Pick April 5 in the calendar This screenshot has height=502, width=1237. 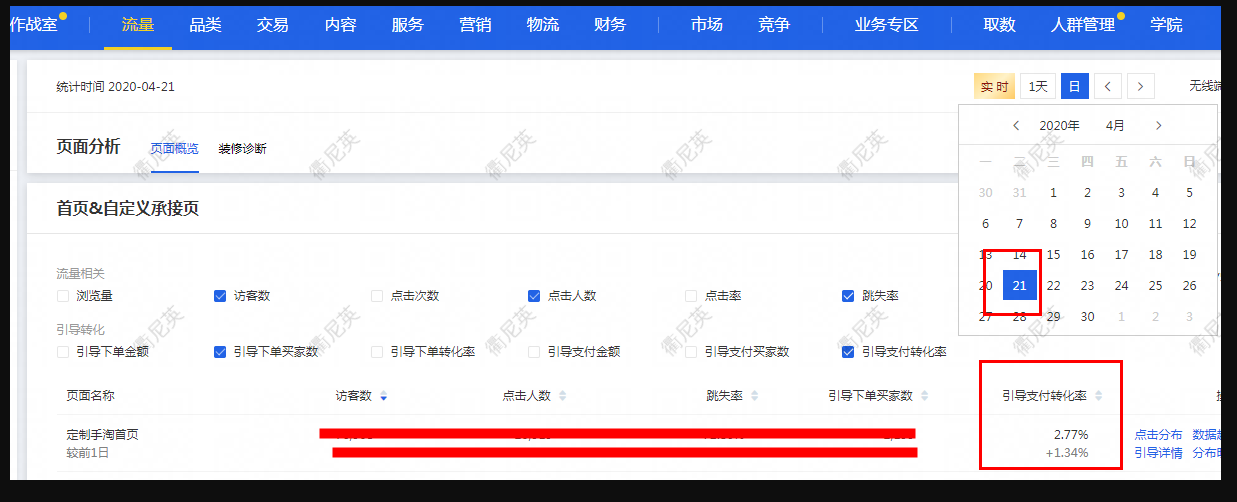coord(1189,192)
